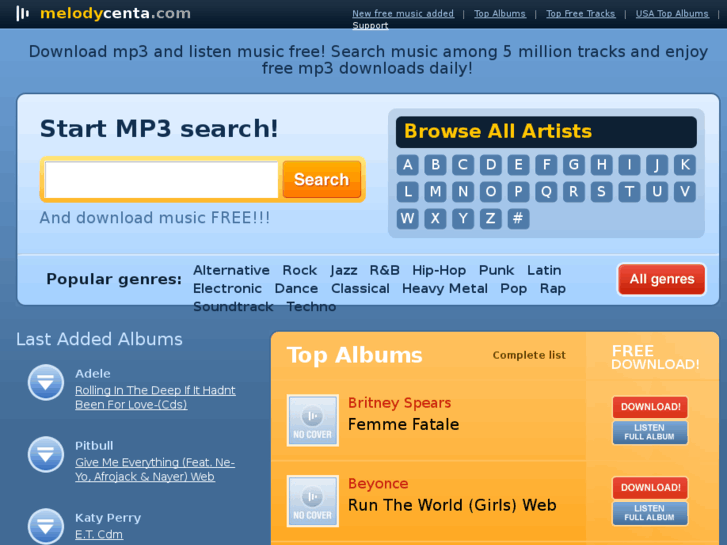
Task: Select the Punk genre
Action: tap(496, 270)
